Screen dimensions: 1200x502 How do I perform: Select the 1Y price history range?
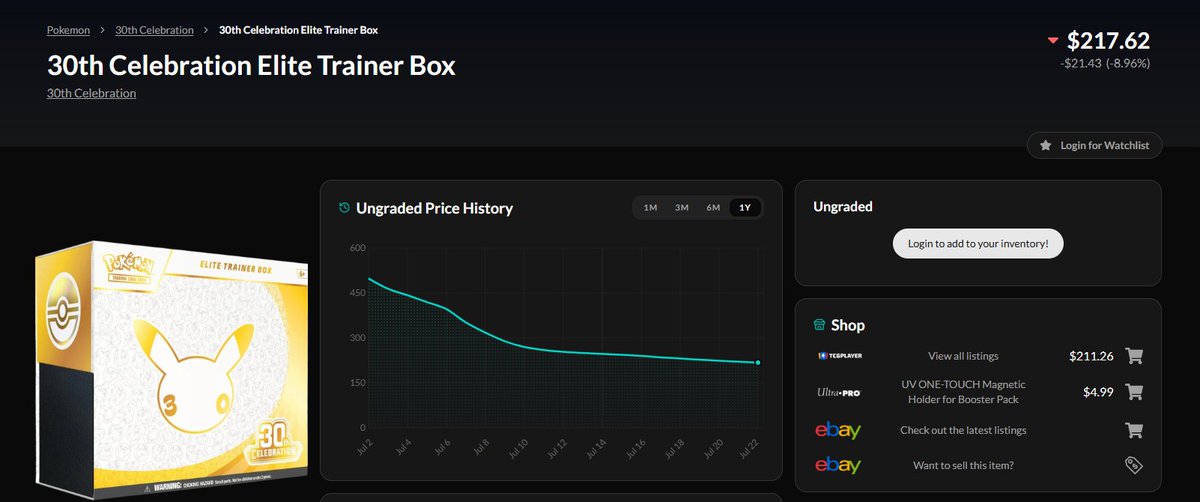(745, 208)
